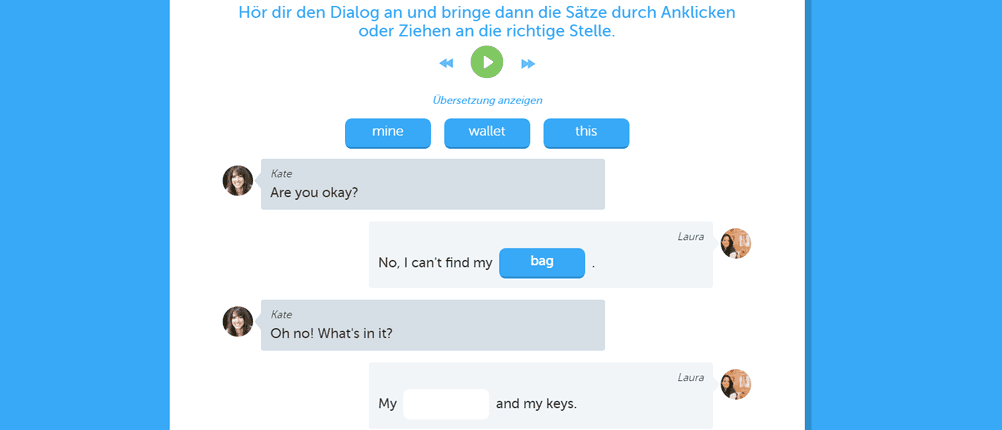The height and width of the screenshot is (430, 1002).
Task: Remove the placed 'bag' word tile
Action: pos(542,263)
